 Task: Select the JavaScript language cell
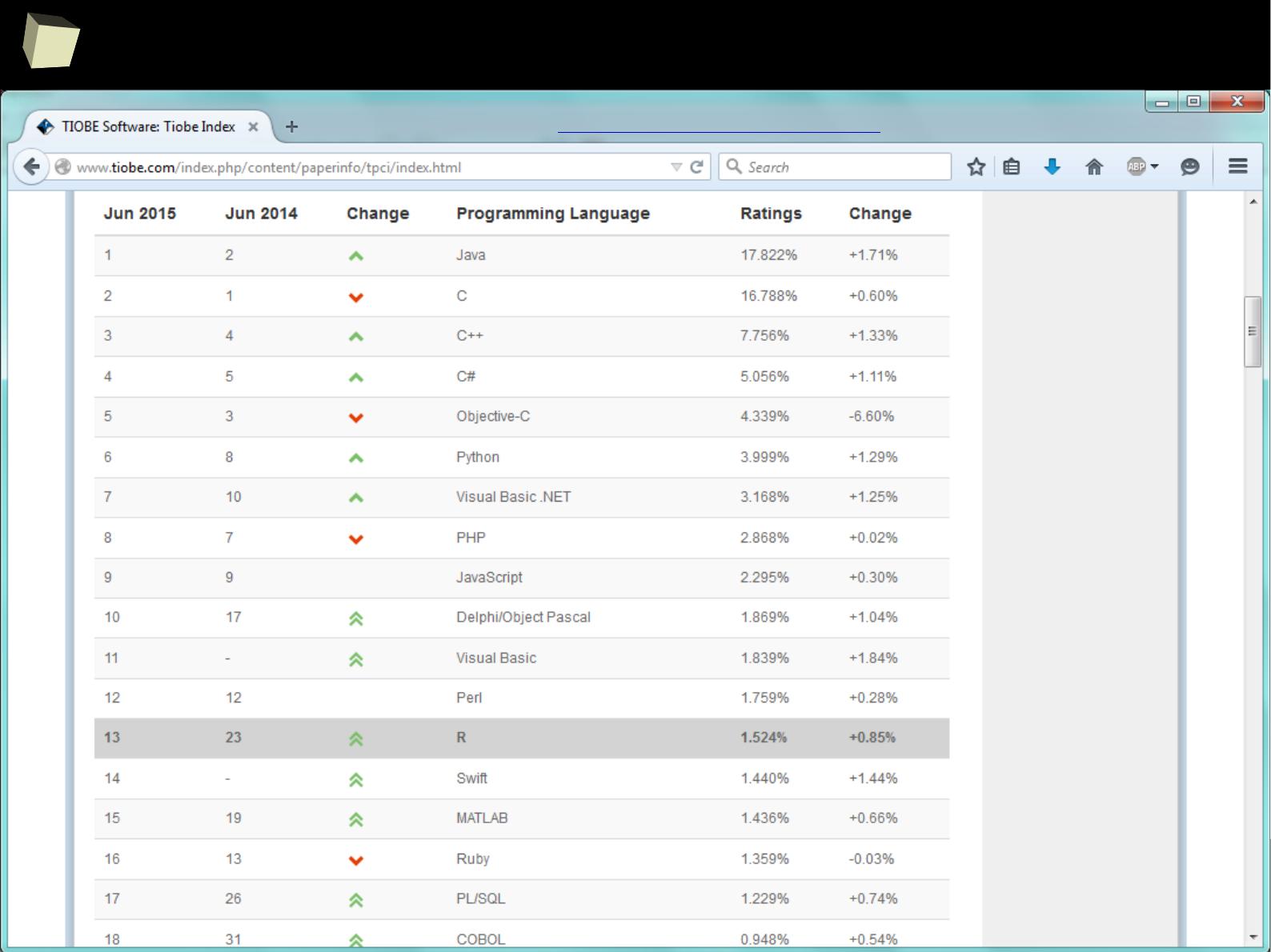coord(489,577)
